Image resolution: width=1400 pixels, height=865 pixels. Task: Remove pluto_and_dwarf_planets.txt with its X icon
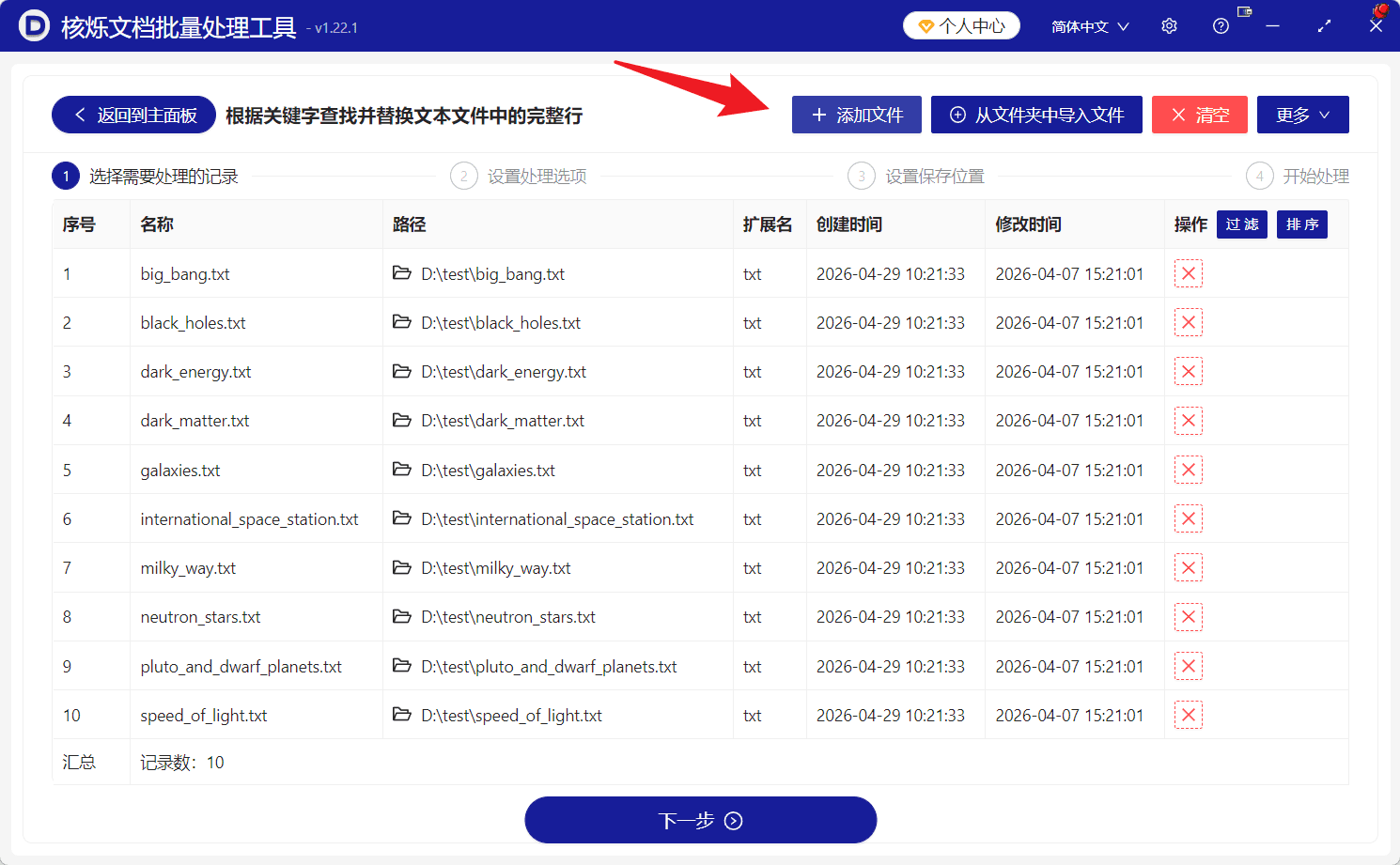click(1188, 666)
